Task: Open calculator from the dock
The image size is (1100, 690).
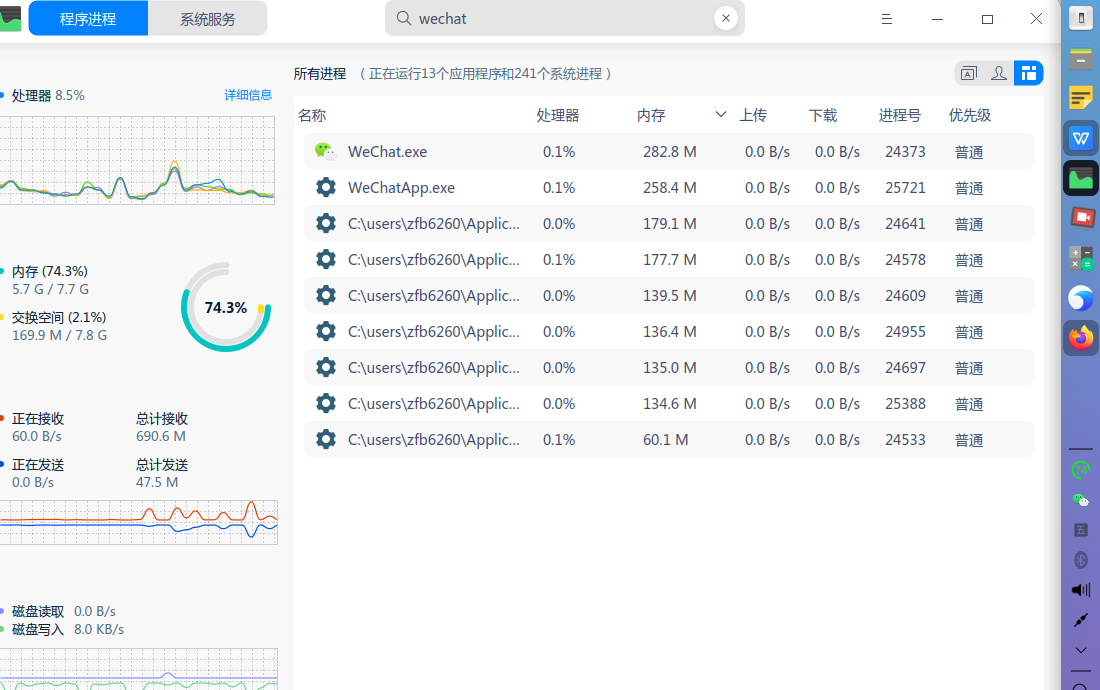Action: [x=1081, y=258]
